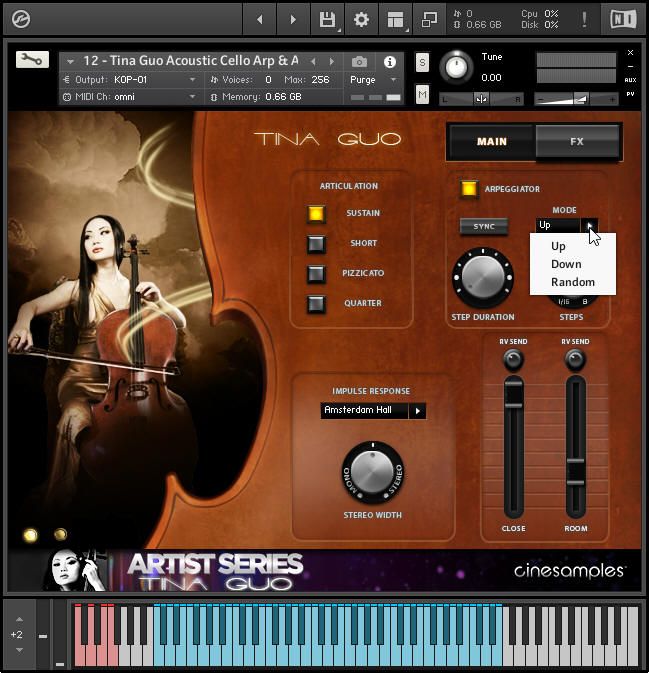Screen dimensions: 649x673
Task: Remove instrument with X icon
Action: pyautogui.click(x=630, y=52)
